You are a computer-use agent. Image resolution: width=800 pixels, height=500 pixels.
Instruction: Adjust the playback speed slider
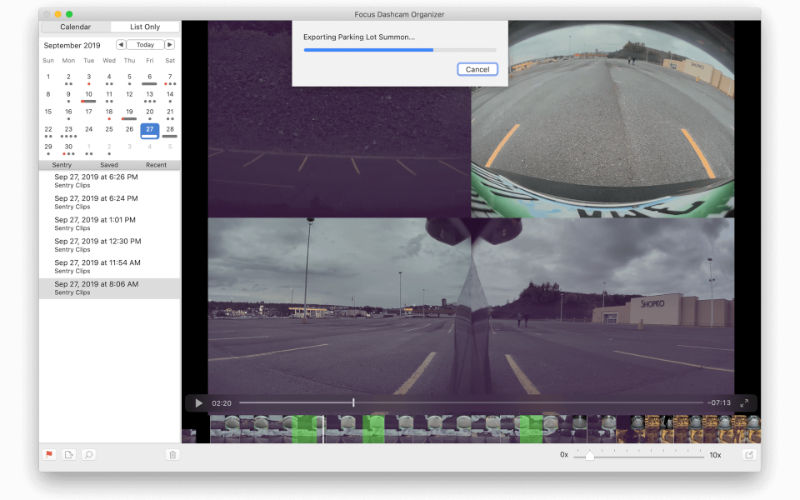[590, 455]
